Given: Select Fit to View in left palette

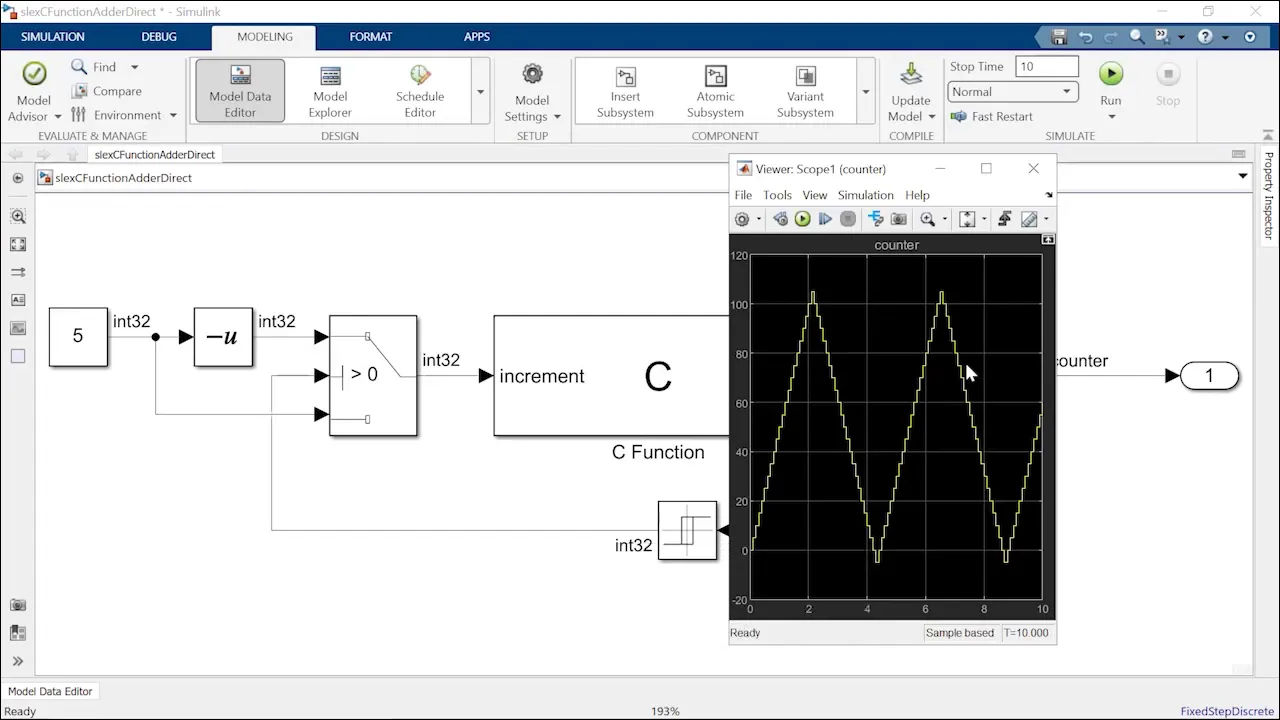Looking at the screenshot, I should point(18,244).
